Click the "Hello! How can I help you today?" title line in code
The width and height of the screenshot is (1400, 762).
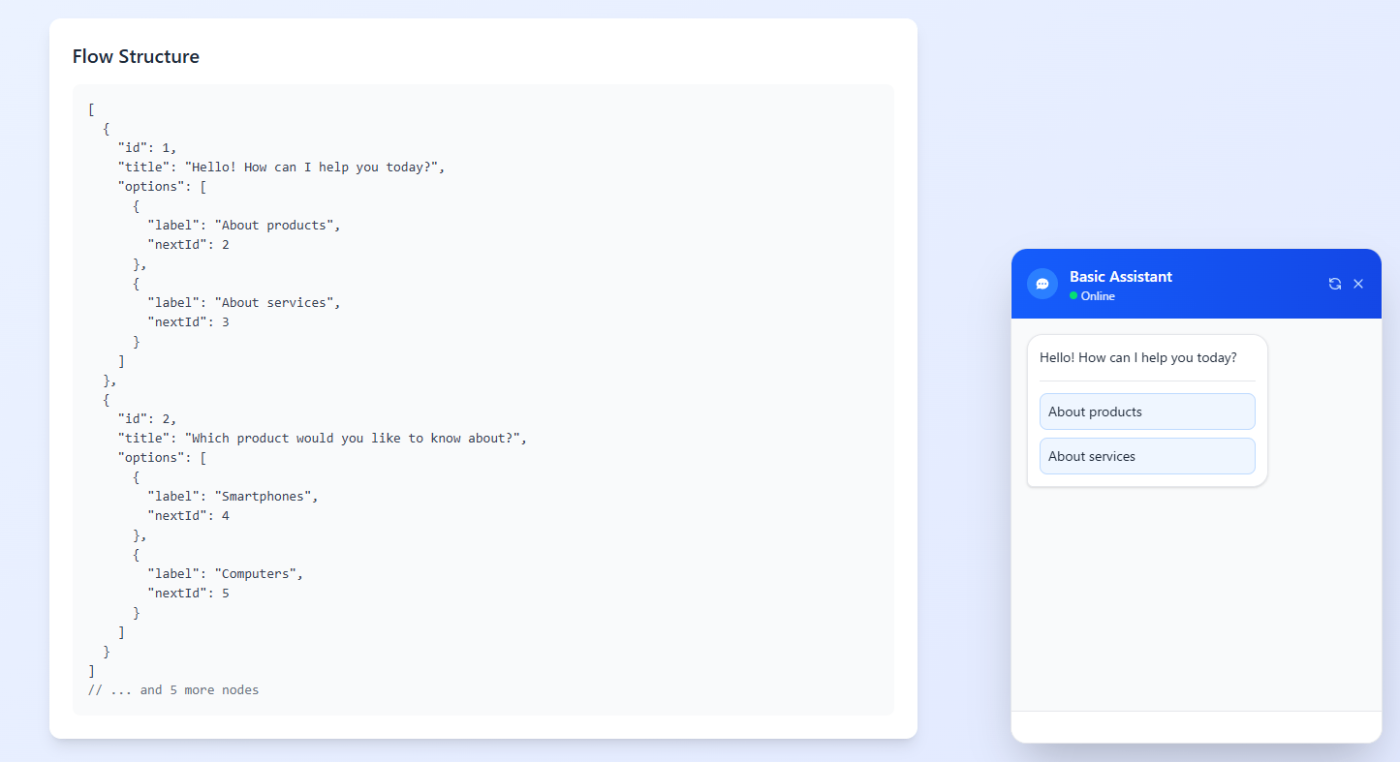point(281,167)
